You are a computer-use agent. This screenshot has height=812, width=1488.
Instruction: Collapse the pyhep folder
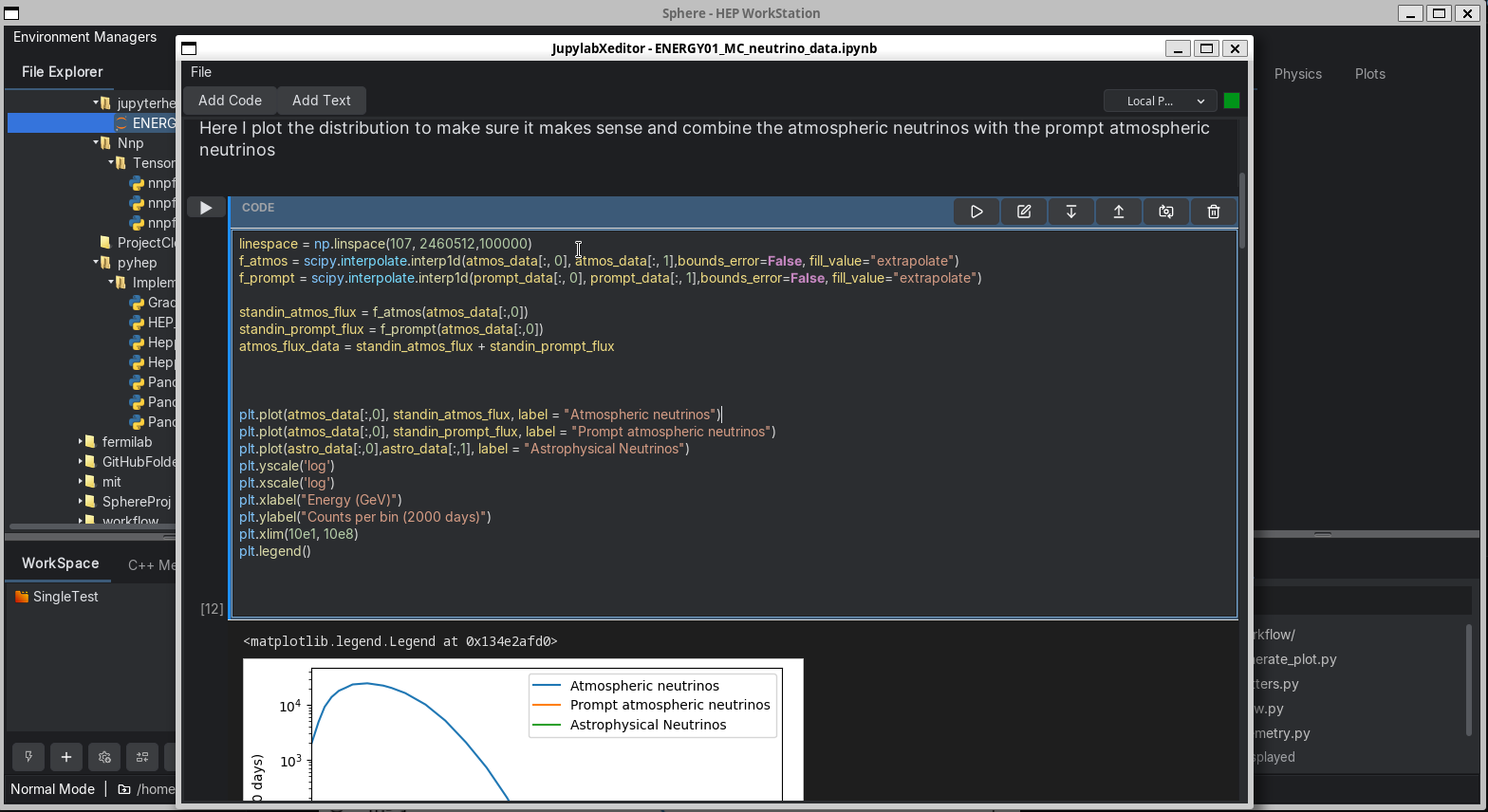96,263
